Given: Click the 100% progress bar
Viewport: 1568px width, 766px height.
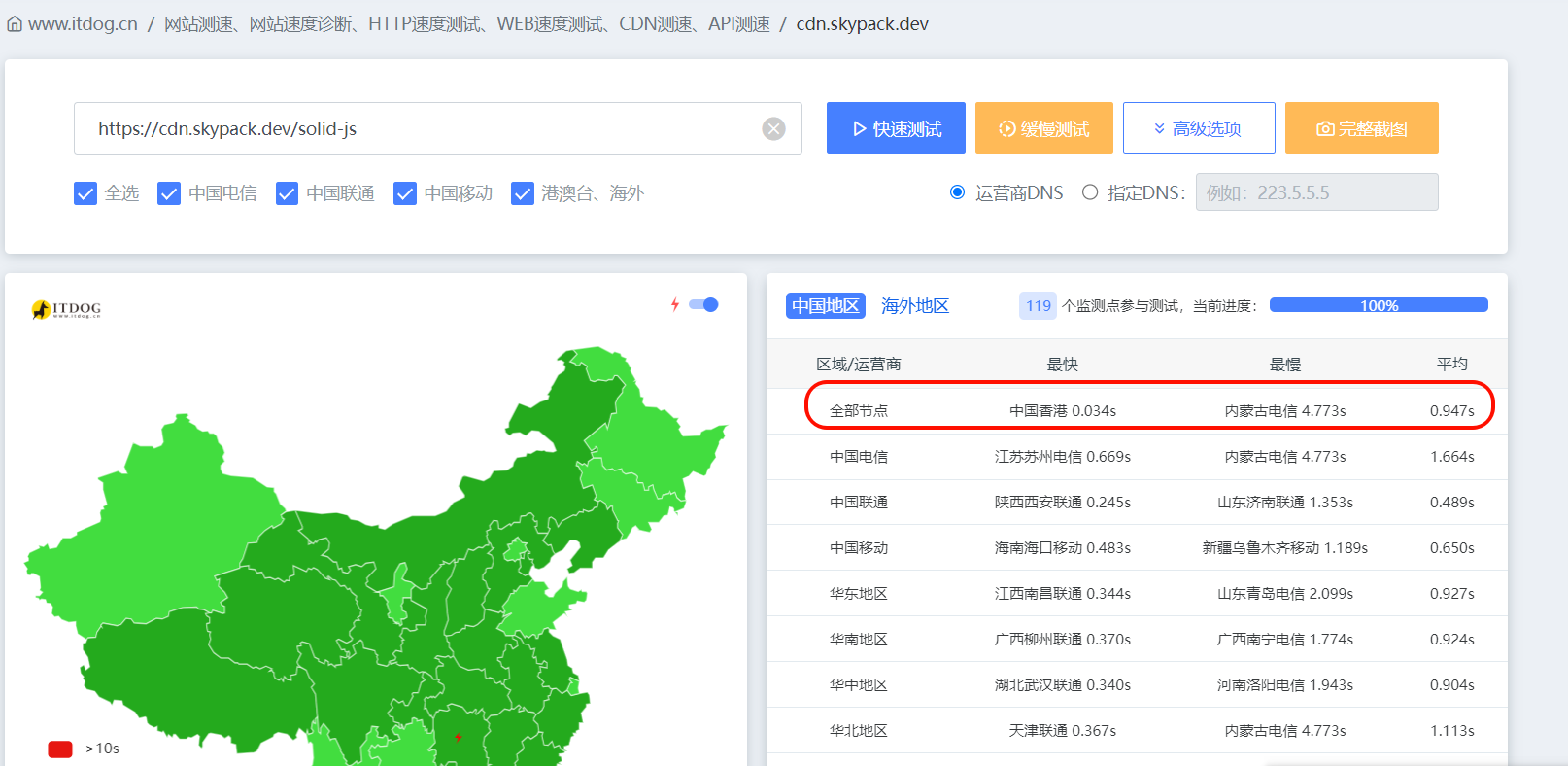Looking at the screenshot, I should click(1379, 305).
